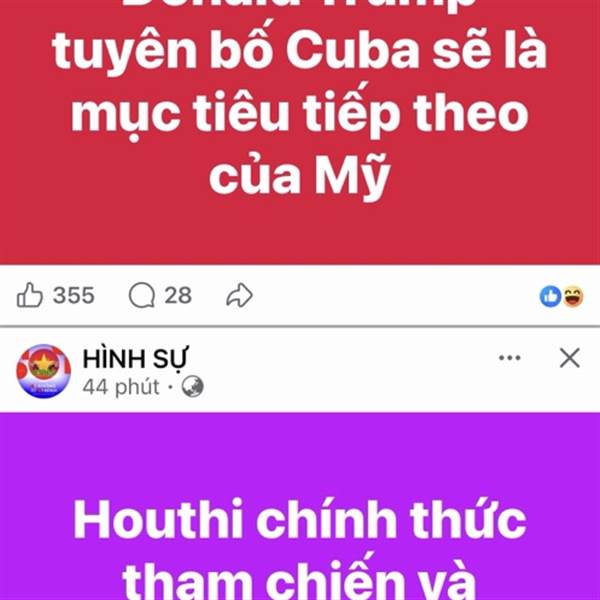Tap the 'tham chiến và' text line
The image size is (600, 600).
click(x=299, y=578)
